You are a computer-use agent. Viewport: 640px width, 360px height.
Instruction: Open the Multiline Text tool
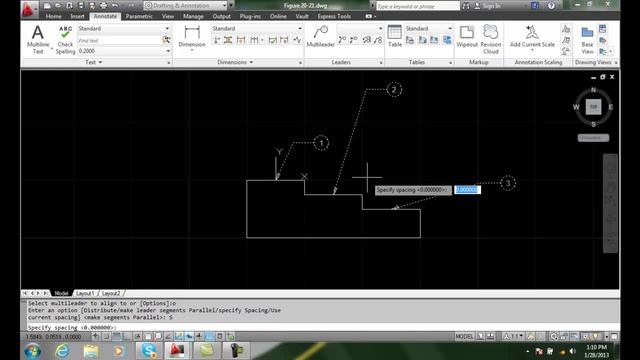point(38,39)
